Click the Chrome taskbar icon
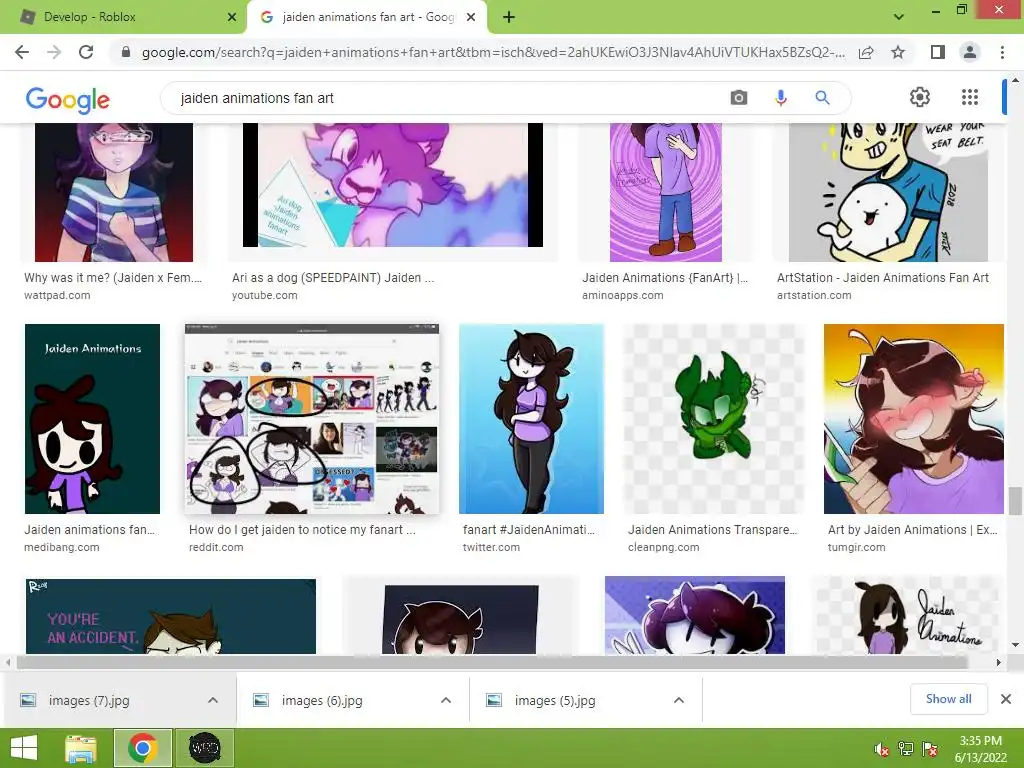The height and width of the screenshot is (768, 1024). point(142,748)
